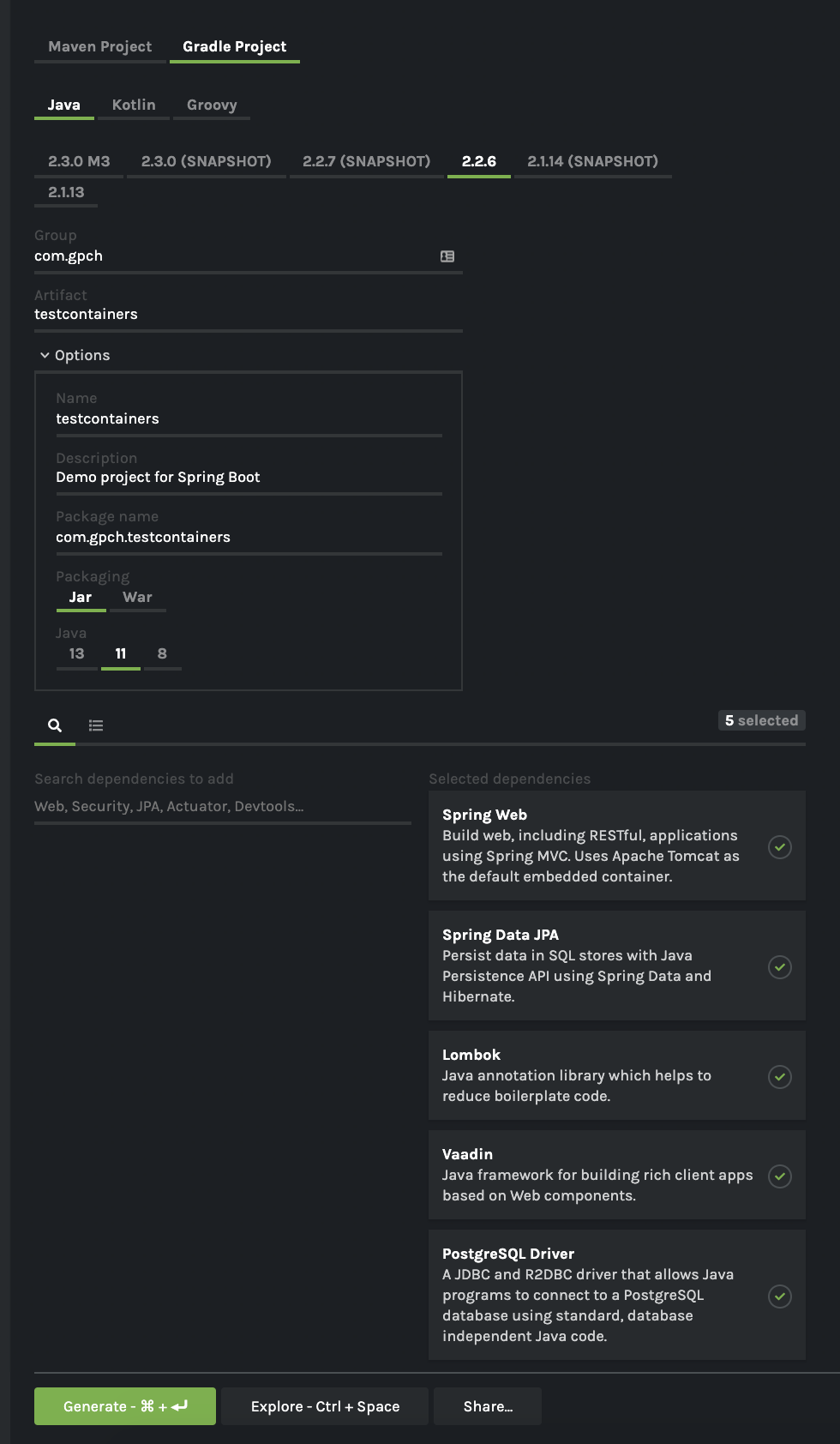Focus the Search dependencies input field
Image resolution: width=840 pixels, height=1444 pixels.
pos(223,806)
